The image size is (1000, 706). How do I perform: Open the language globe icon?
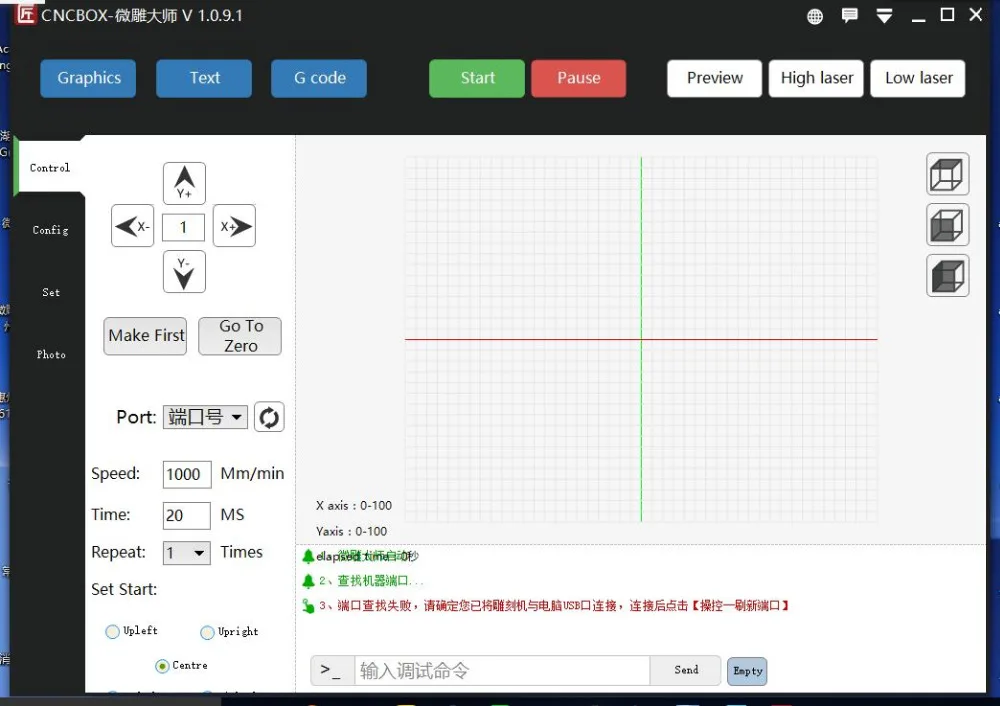tap(815, 17)
